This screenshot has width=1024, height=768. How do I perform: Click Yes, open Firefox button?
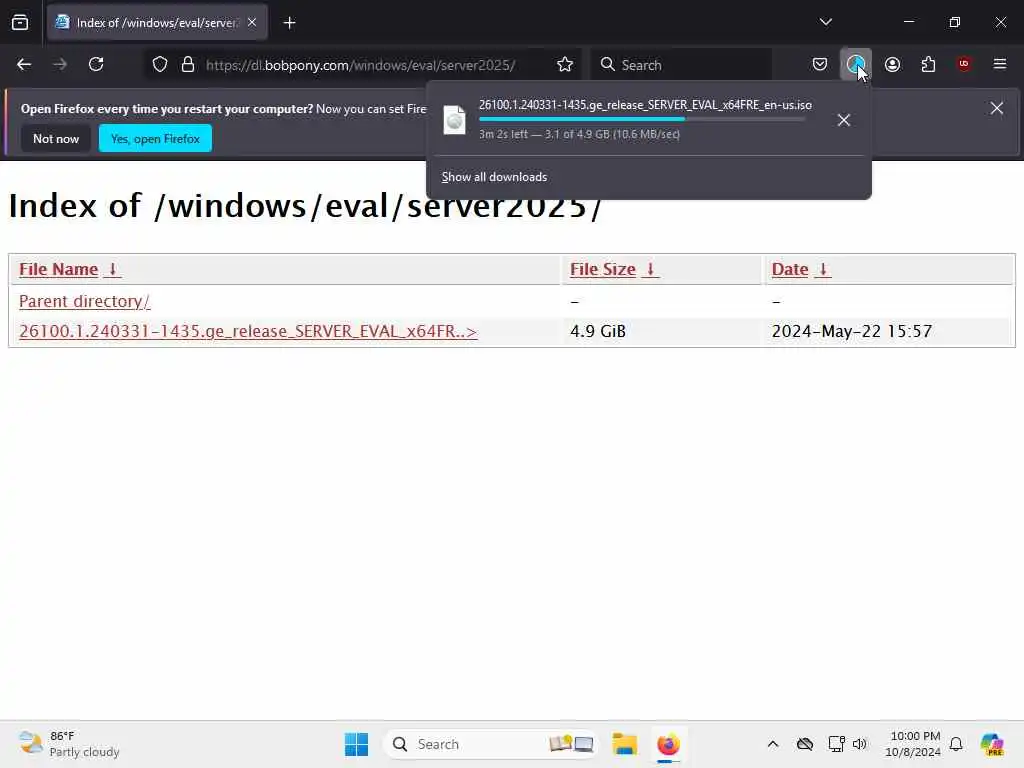pyautogui.click(x=155, y=138)
